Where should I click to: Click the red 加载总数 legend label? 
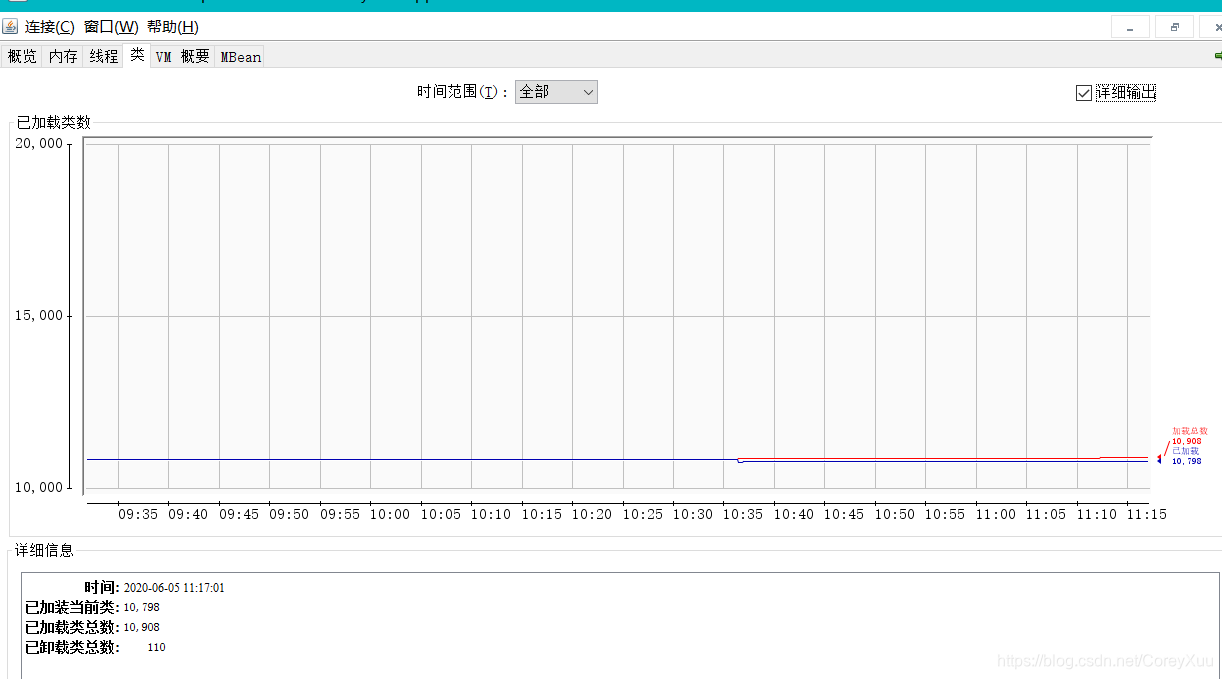1190,431
